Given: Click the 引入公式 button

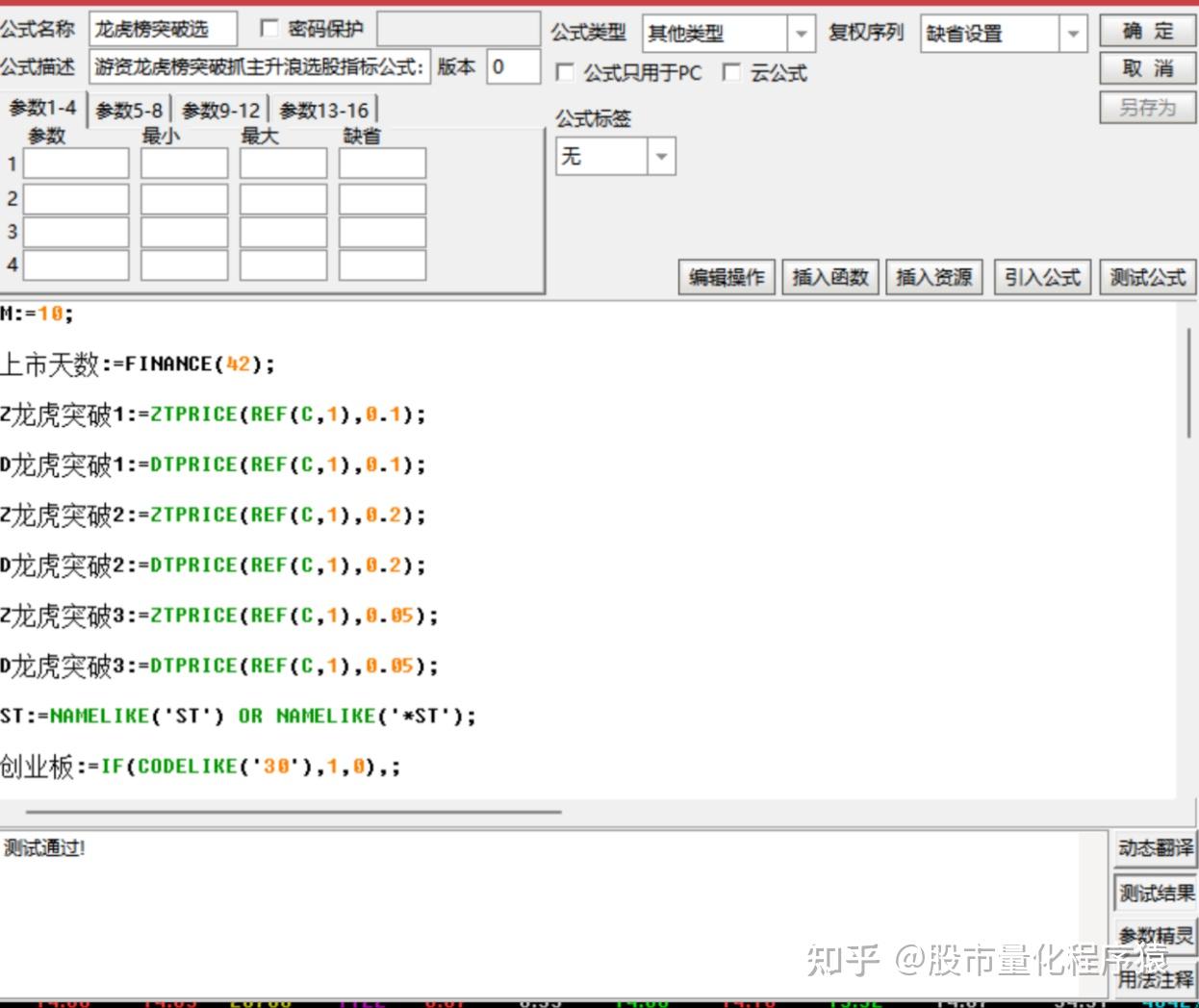Looking at the screenshot, I should point(1042,277).
